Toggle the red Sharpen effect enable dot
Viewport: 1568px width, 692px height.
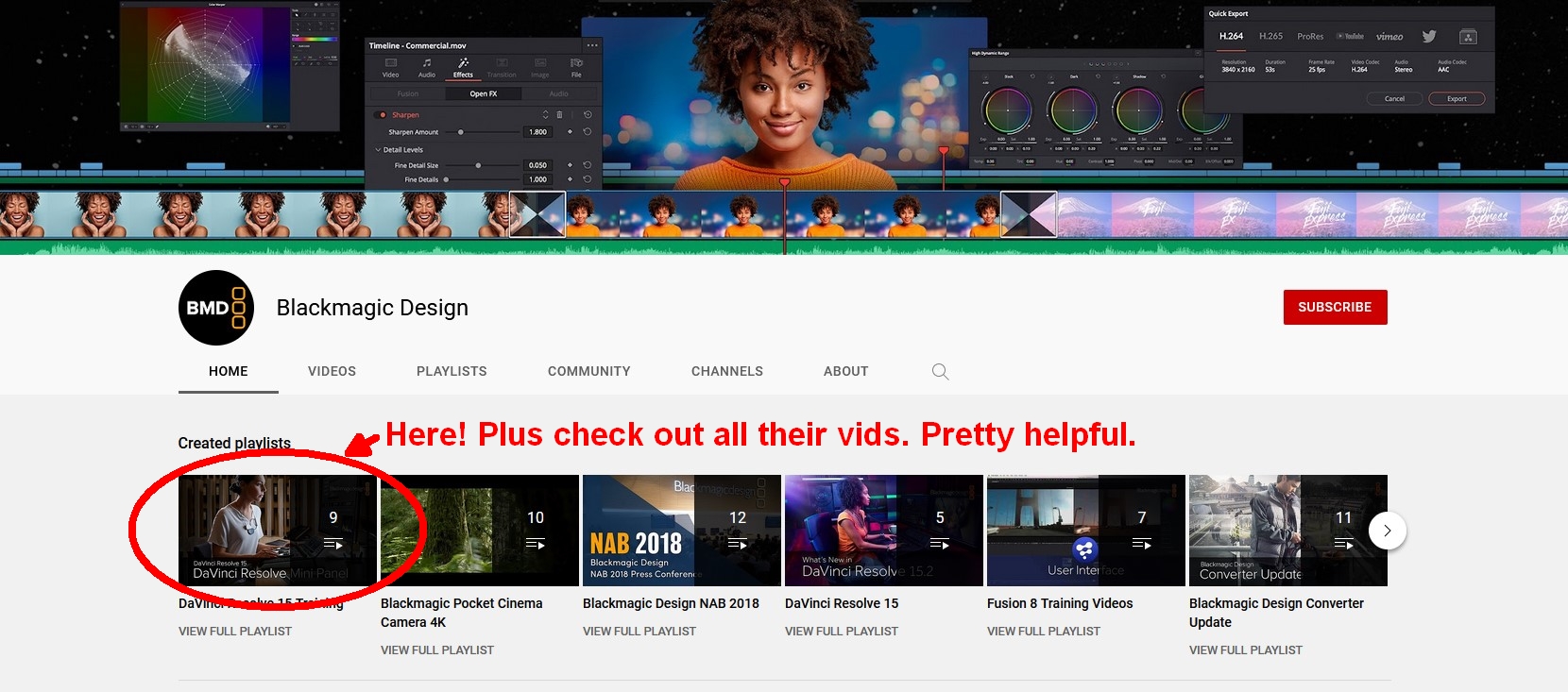tap(382, 115)
